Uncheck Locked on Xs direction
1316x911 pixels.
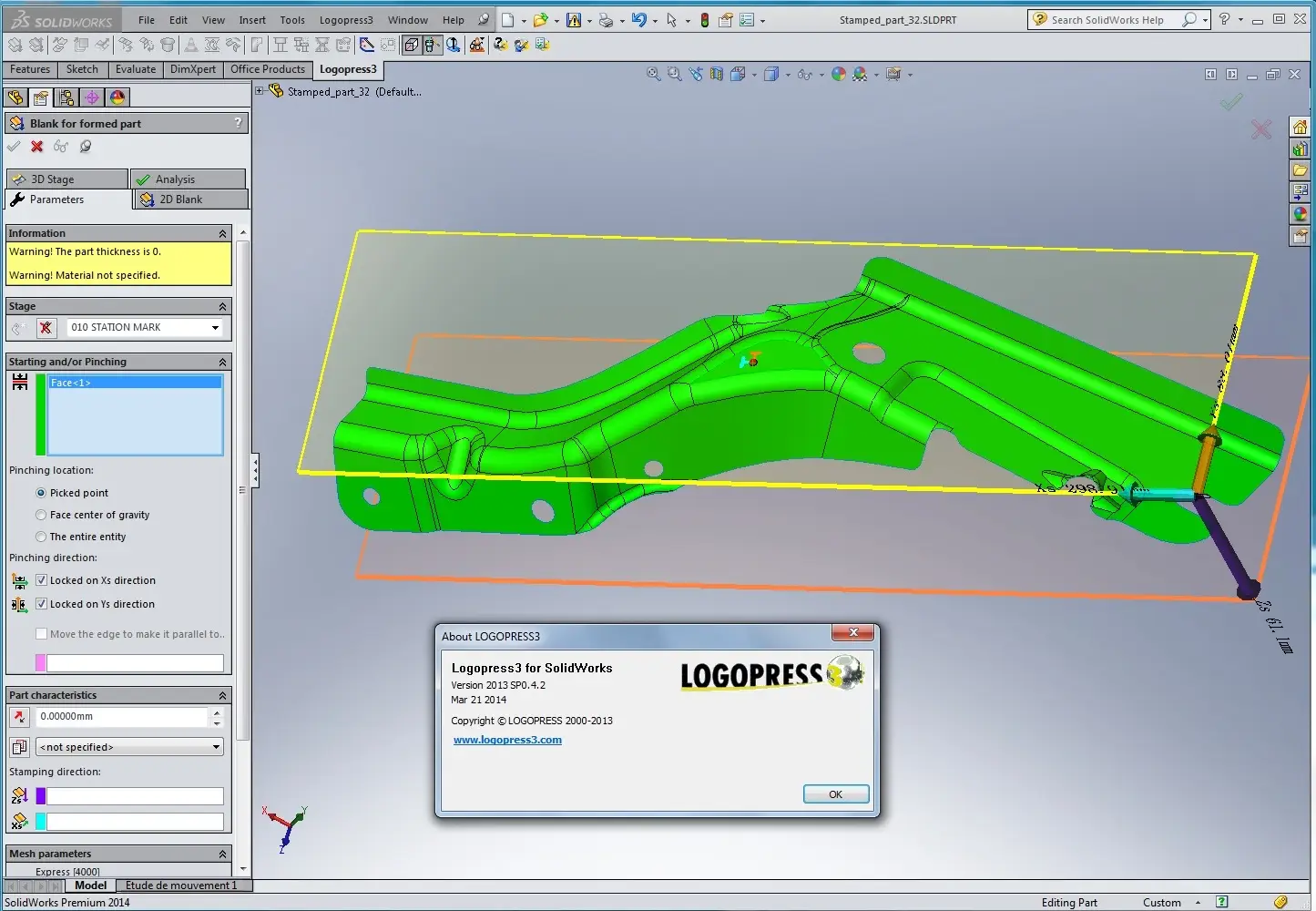pos(41,580)
